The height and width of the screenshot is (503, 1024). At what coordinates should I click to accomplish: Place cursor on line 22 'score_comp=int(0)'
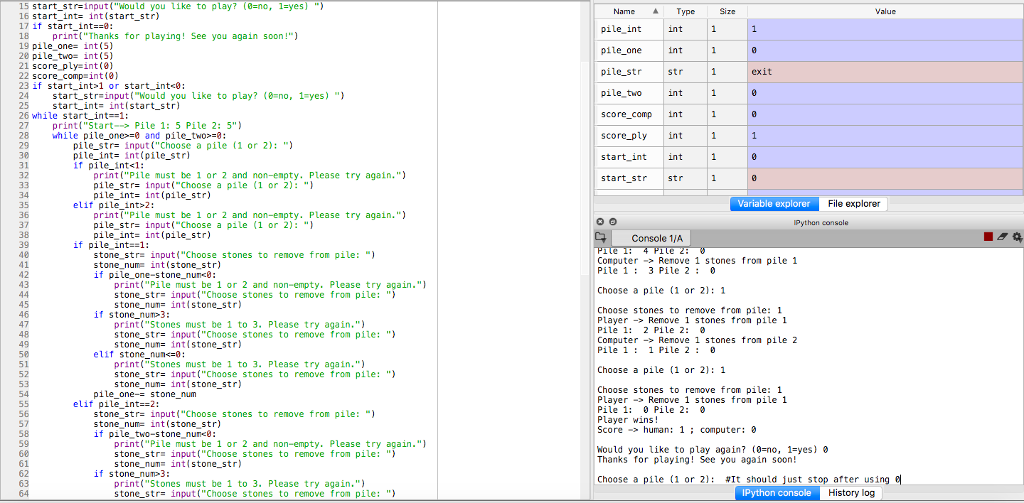click(x=75, y=76)
